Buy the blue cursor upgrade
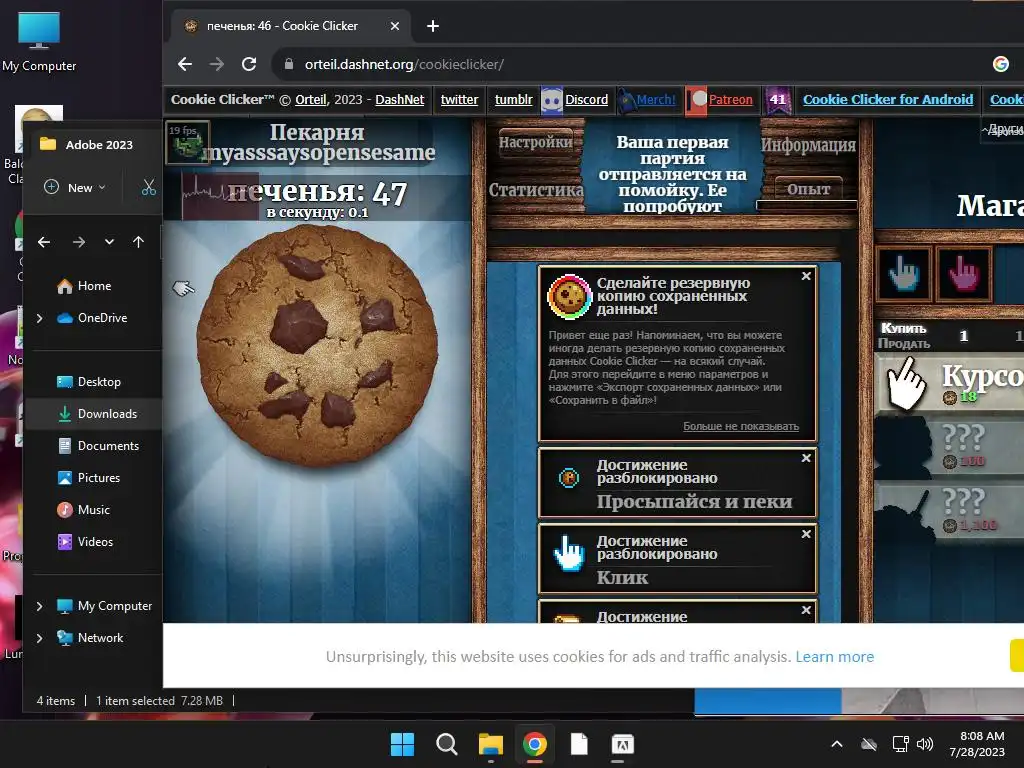The width and height of the screenshot is (1024, 768). [904, 273]
